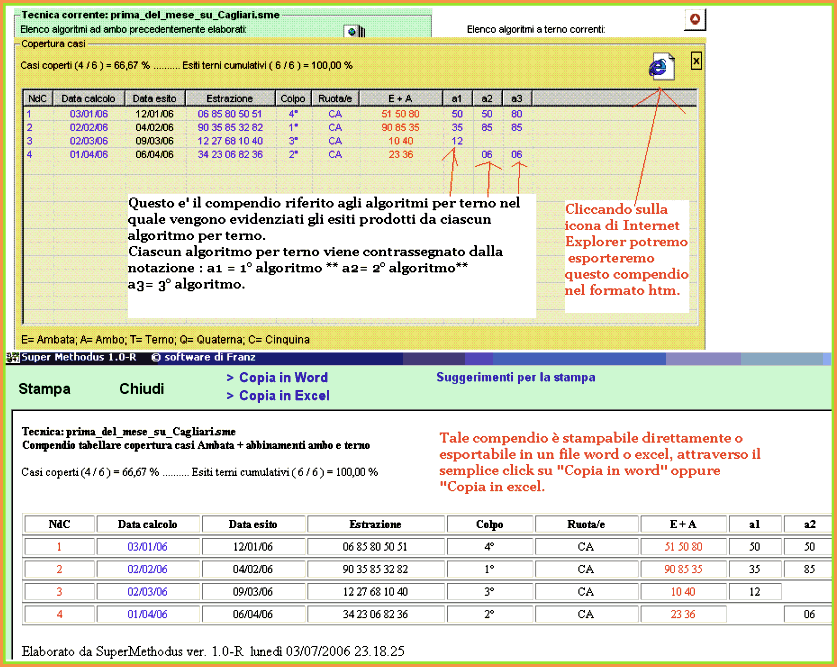The height and width of the screenshot is (667, 837).
Task: Select "06 85 80 50 51" in the print preview table
Action: pos(375,547)
